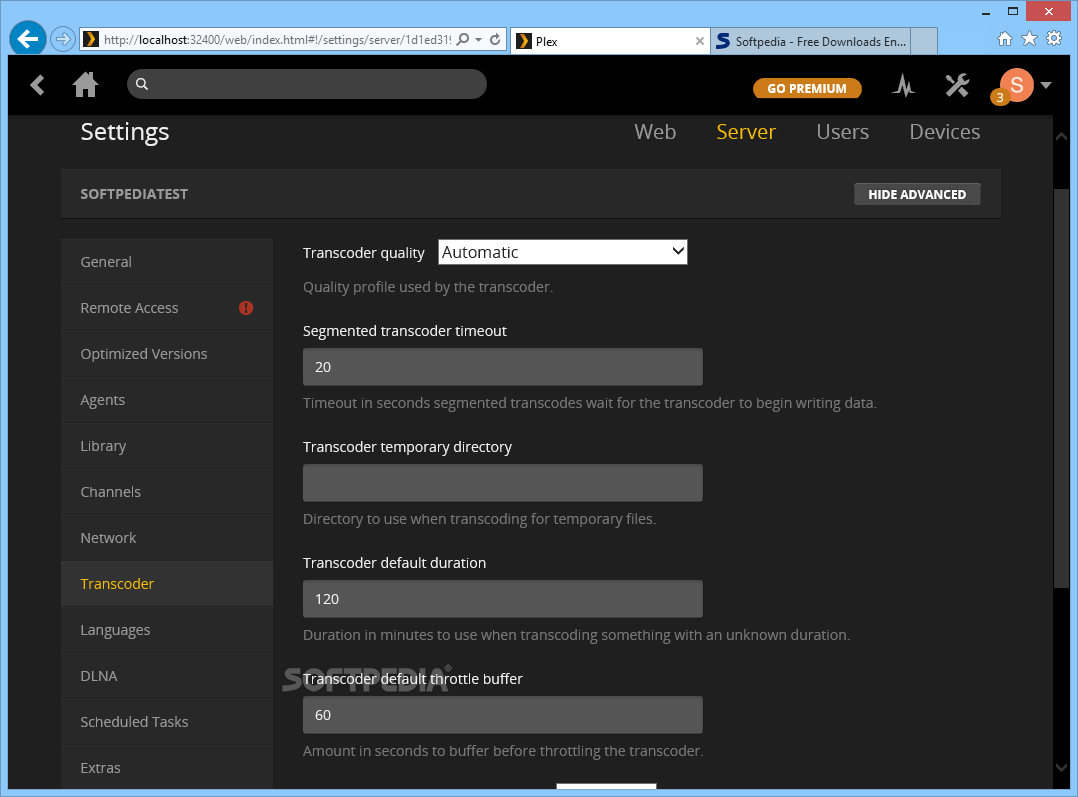Select Transcoder in the sidebar
This screenshot has width=1078, height=797.
tap(167, 584)
